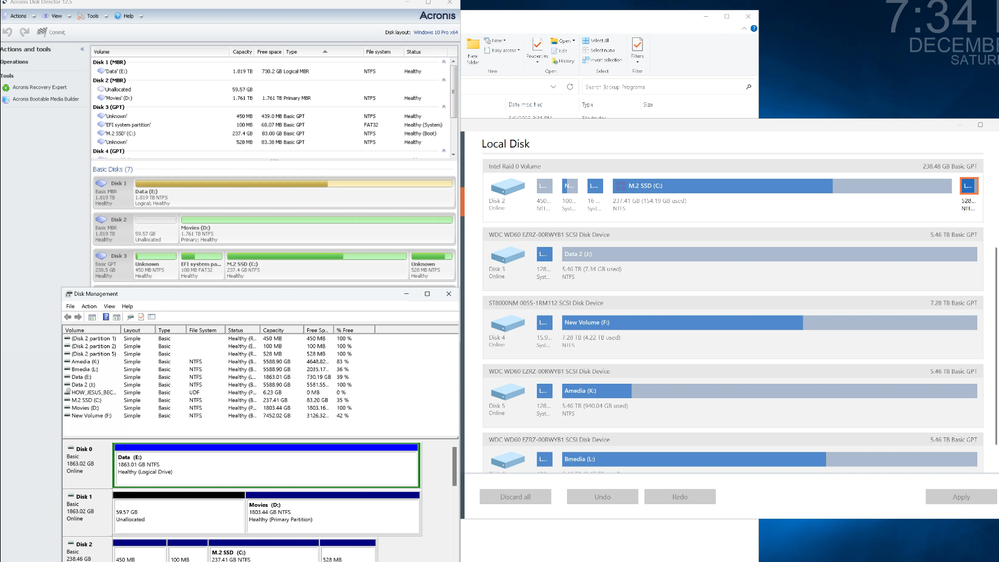This screenshot has height=562, width=999.
Task: Click Commit flag in Acronis toolbar
Action: click(51, 32)
